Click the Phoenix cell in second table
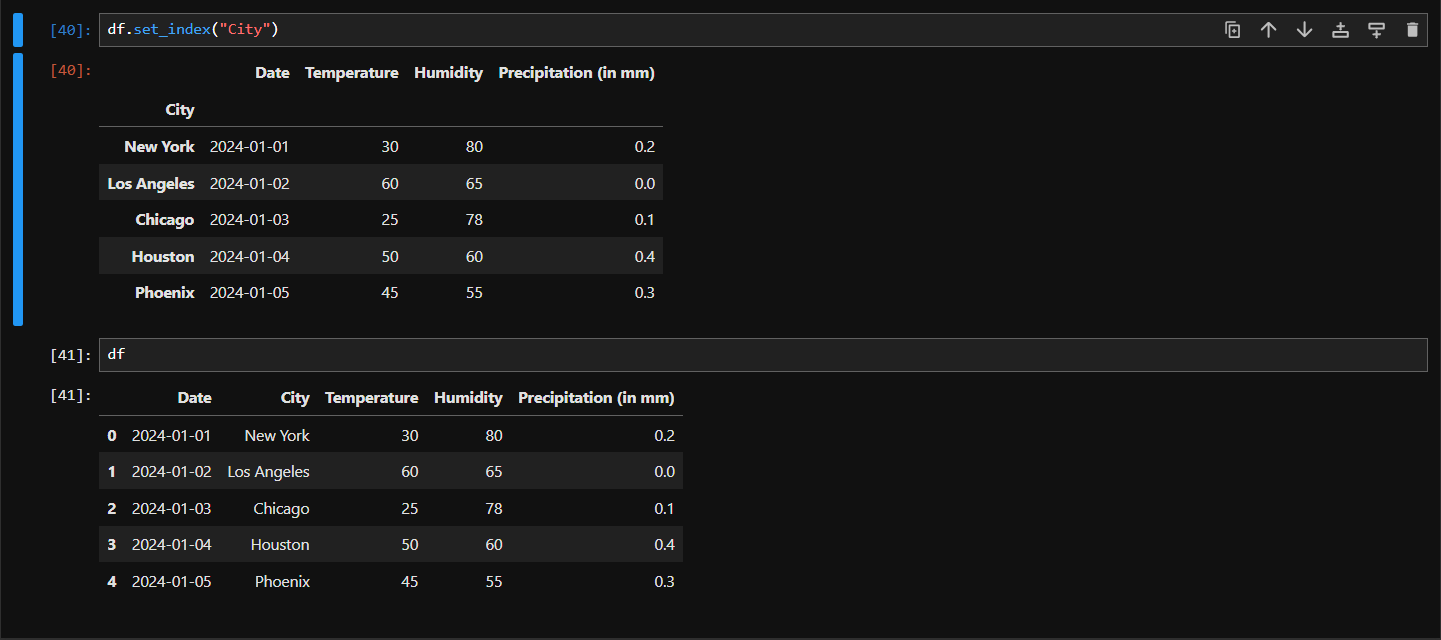This screenshot has height=640, width=1441. click(282, 582)
